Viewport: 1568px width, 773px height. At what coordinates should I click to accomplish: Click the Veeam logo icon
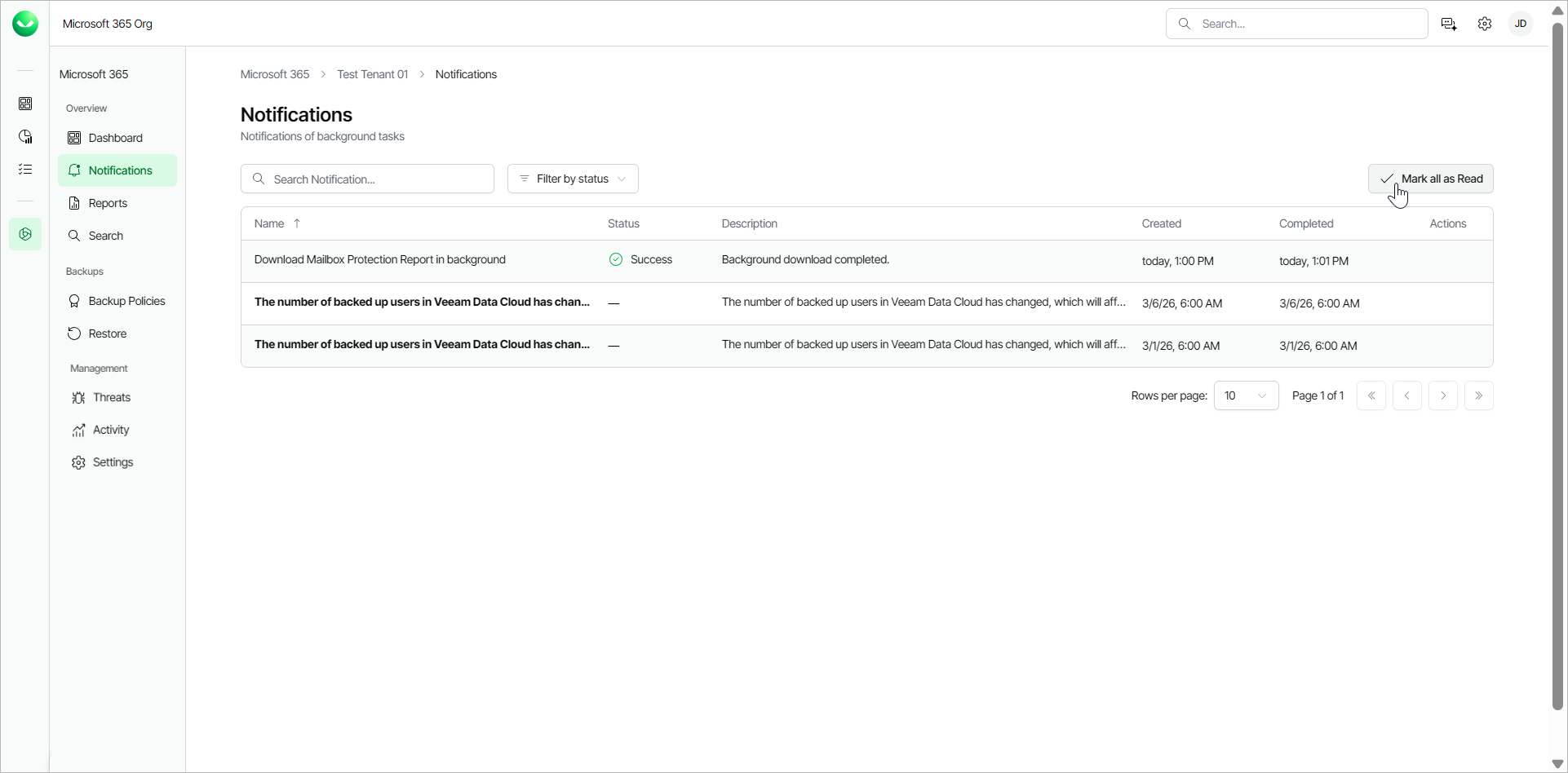tap(25, 24)
